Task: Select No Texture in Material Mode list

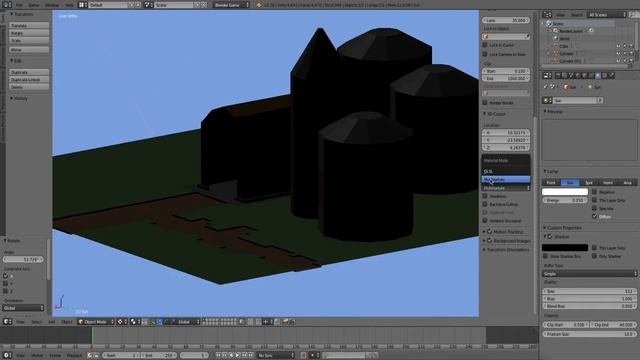Action: tap(506, 180)
